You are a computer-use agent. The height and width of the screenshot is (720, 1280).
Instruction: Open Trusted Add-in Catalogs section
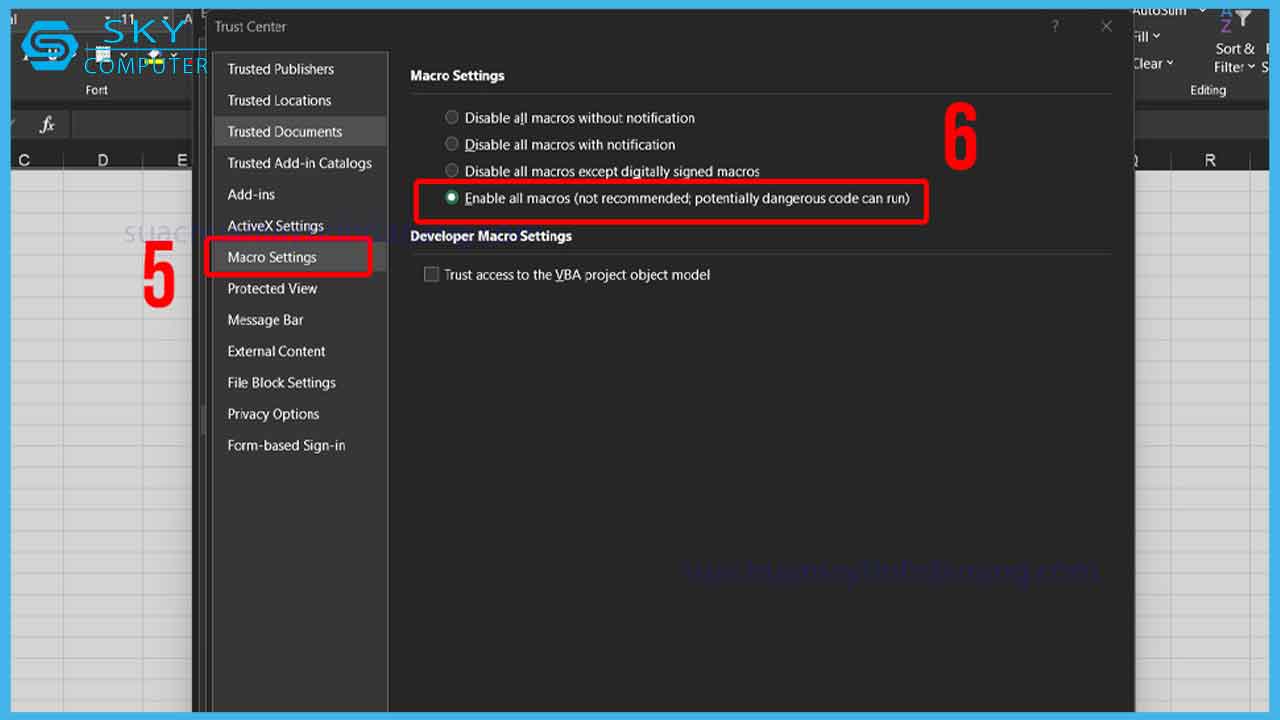coord(300,163)
